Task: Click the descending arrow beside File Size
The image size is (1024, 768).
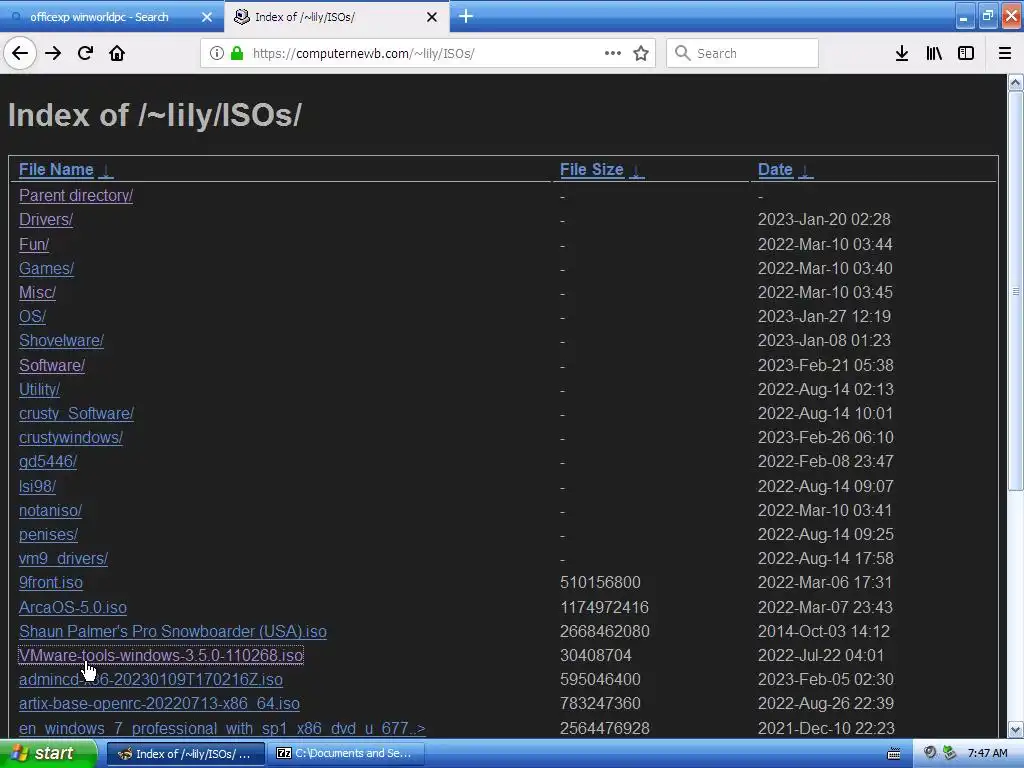Action: 637,171
